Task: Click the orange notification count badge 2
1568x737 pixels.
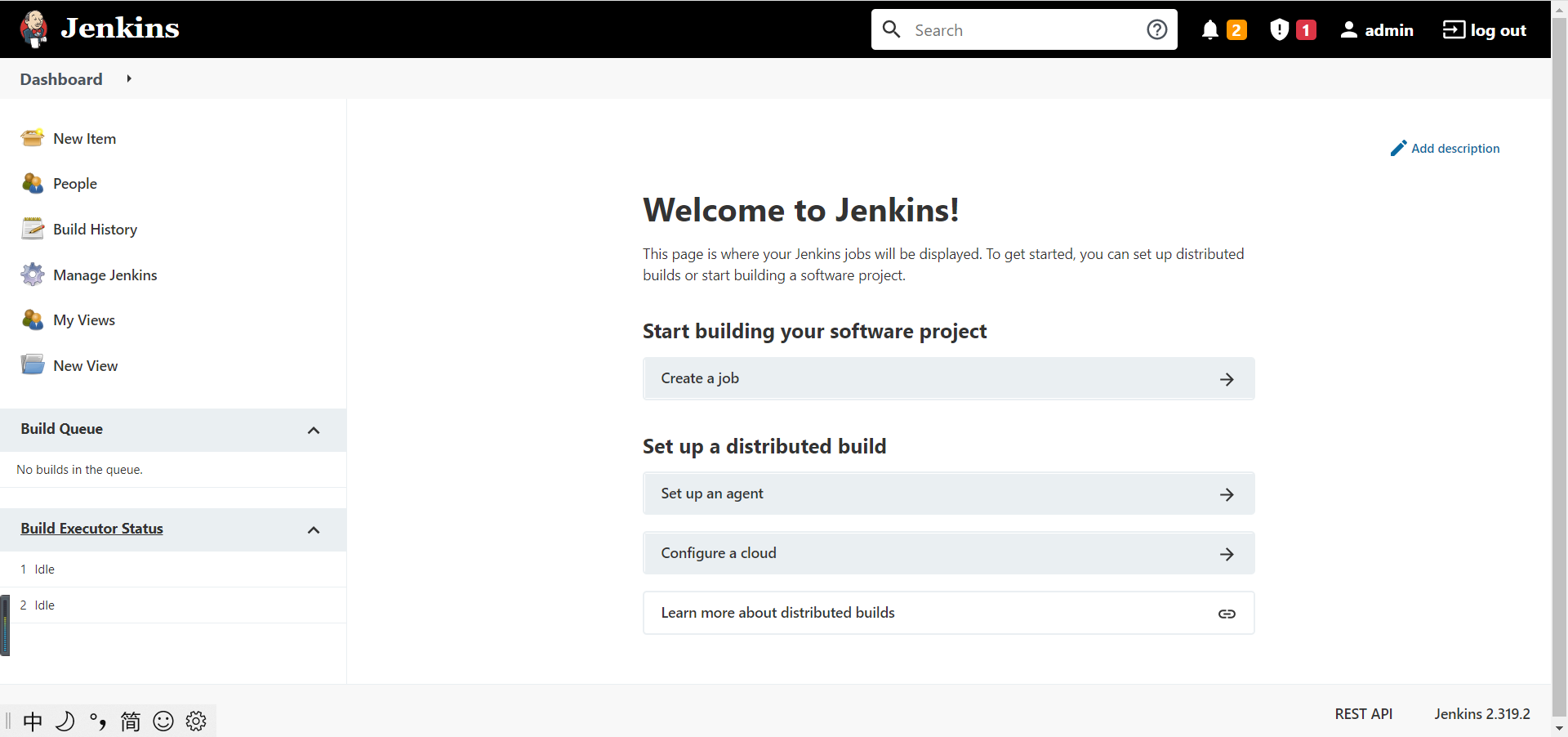Action: tap(1236, 30)
